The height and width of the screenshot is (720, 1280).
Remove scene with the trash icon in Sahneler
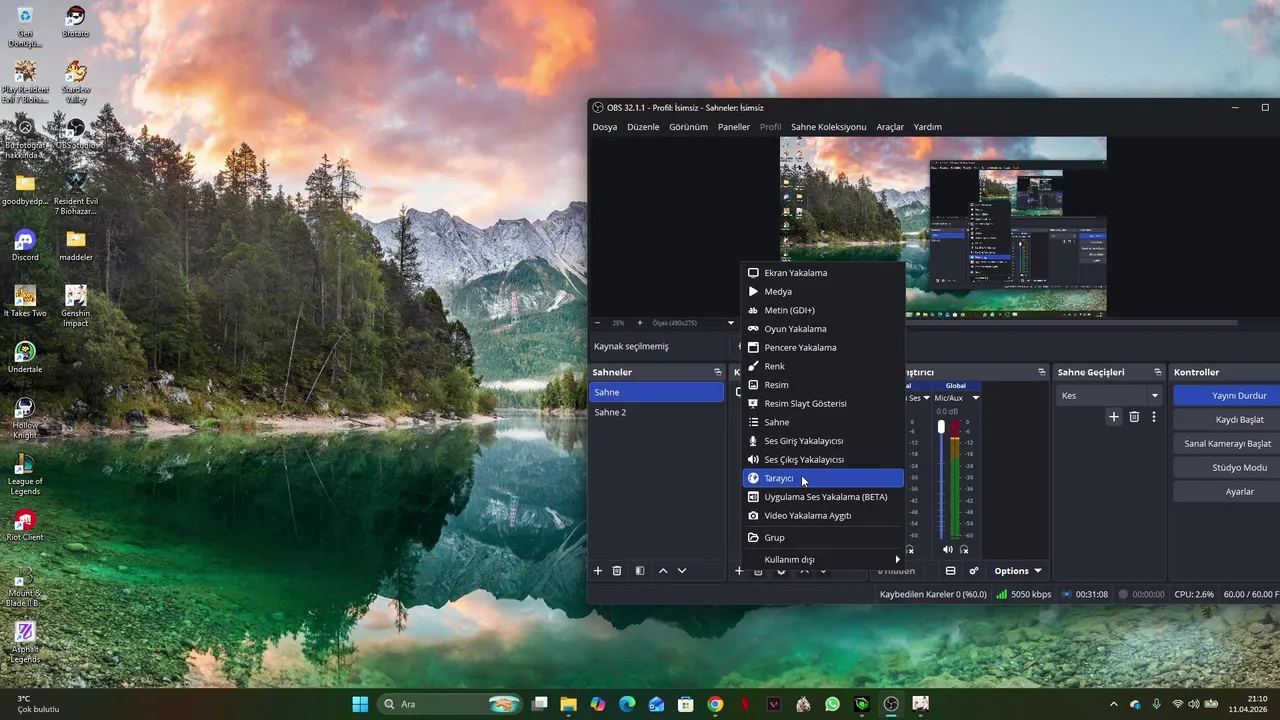[617, 571]
